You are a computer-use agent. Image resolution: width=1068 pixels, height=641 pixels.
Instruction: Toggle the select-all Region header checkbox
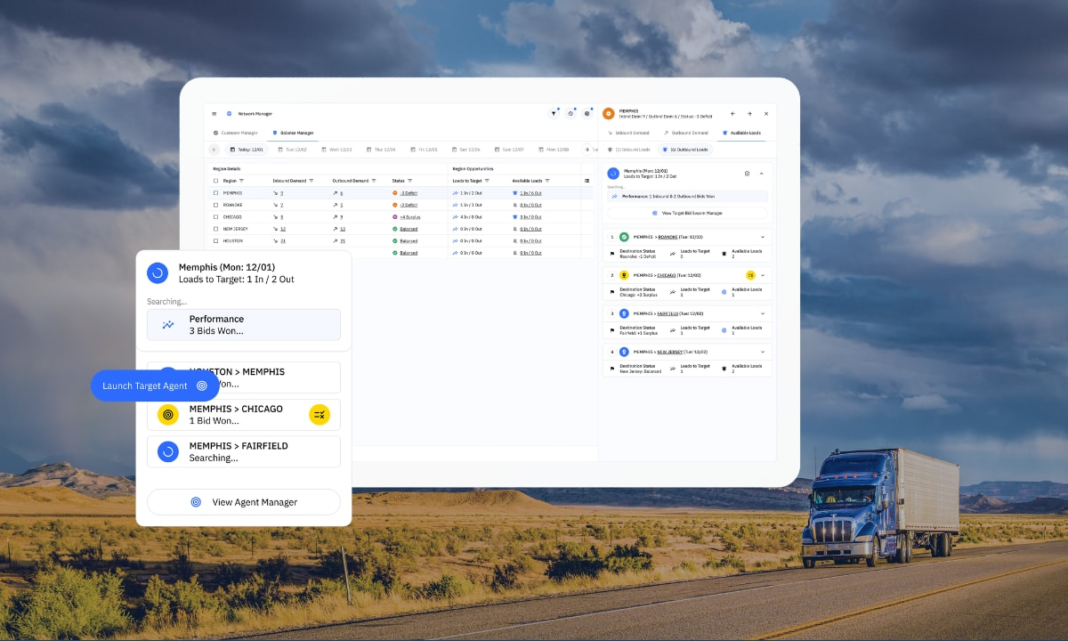(216, 180)
